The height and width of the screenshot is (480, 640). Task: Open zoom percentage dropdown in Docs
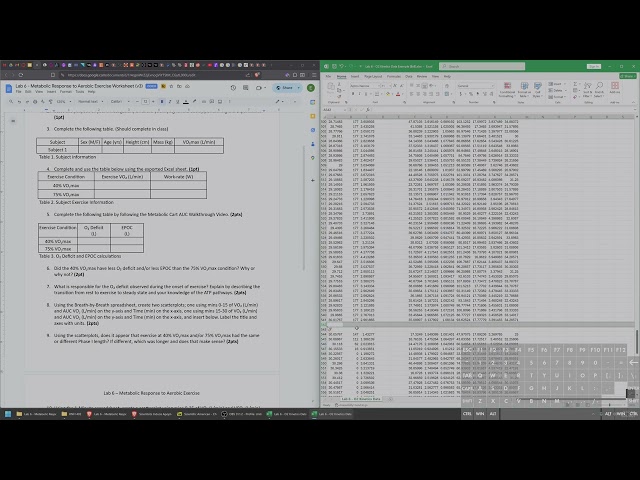64,101
